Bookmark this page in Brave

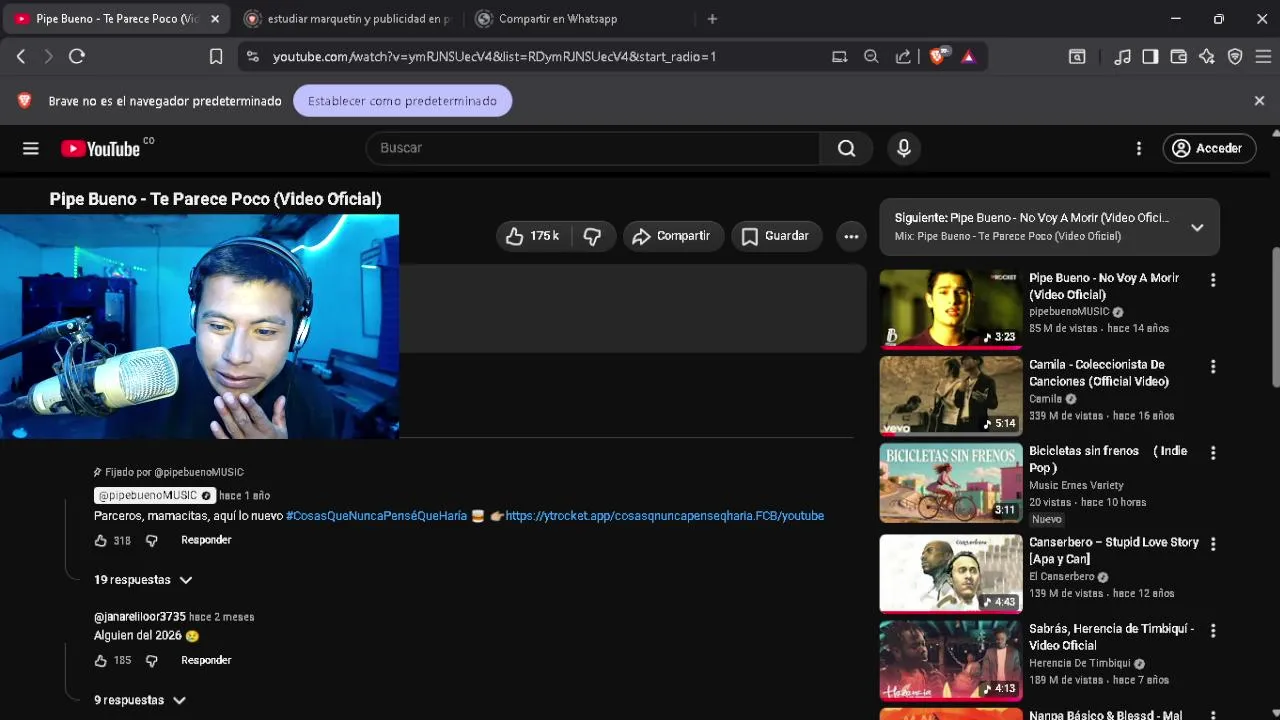click(x=216, y=57)
